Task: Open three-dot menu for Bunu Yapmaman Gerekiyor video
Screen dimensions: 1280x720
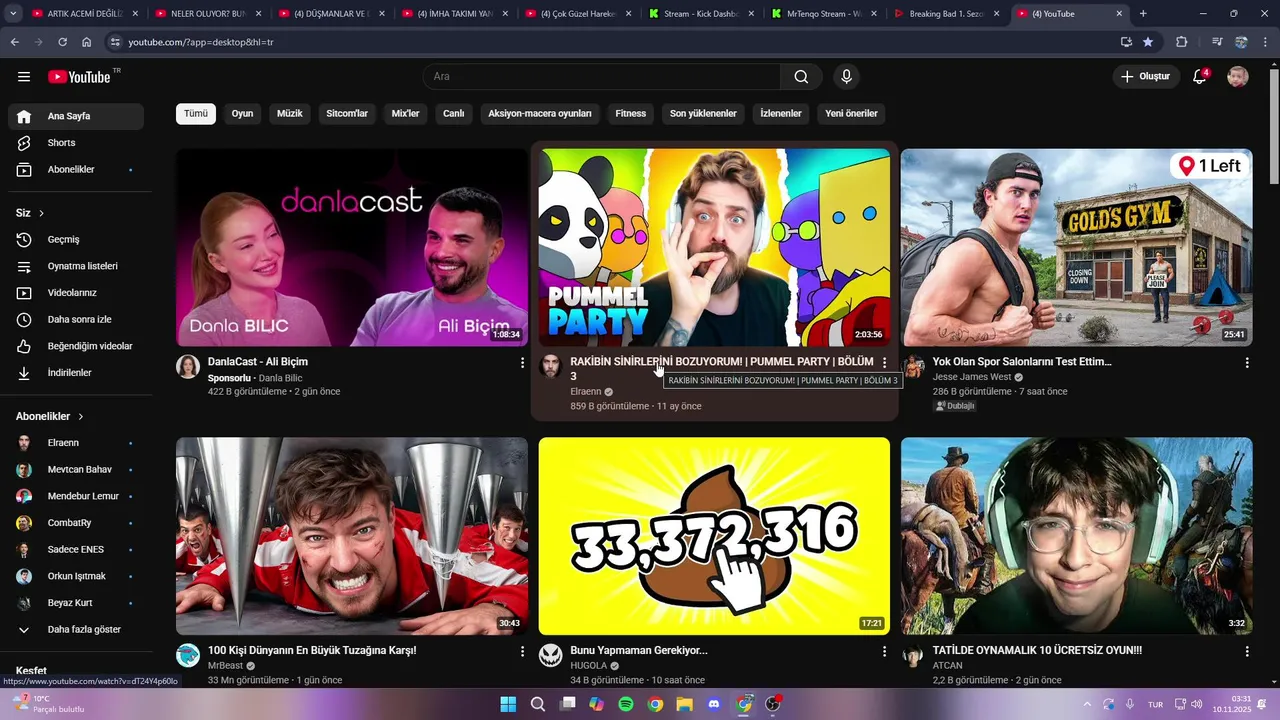Action: pos(884,651)
